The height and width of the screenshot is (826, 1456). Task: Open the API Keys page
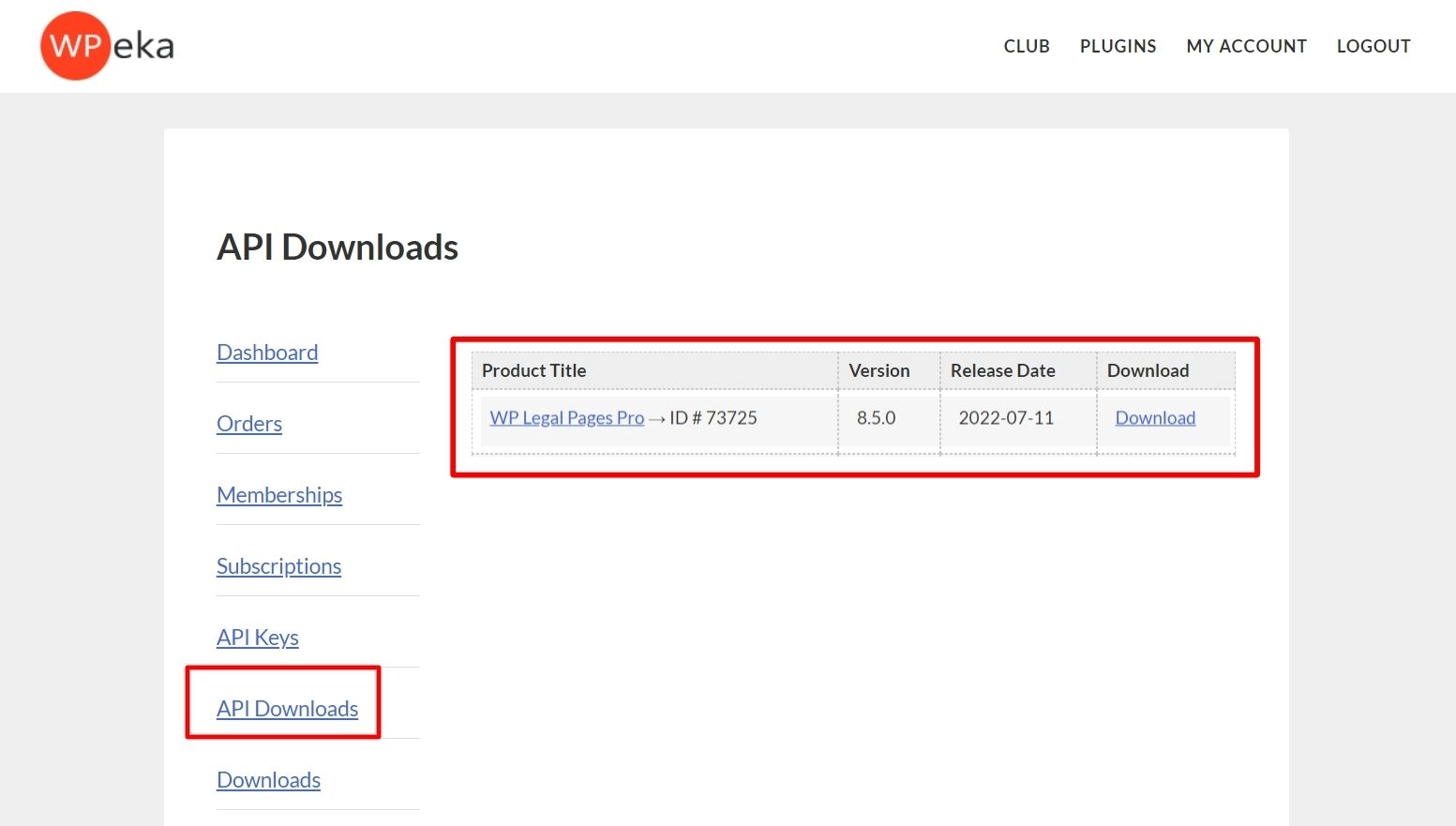point(257,638)
